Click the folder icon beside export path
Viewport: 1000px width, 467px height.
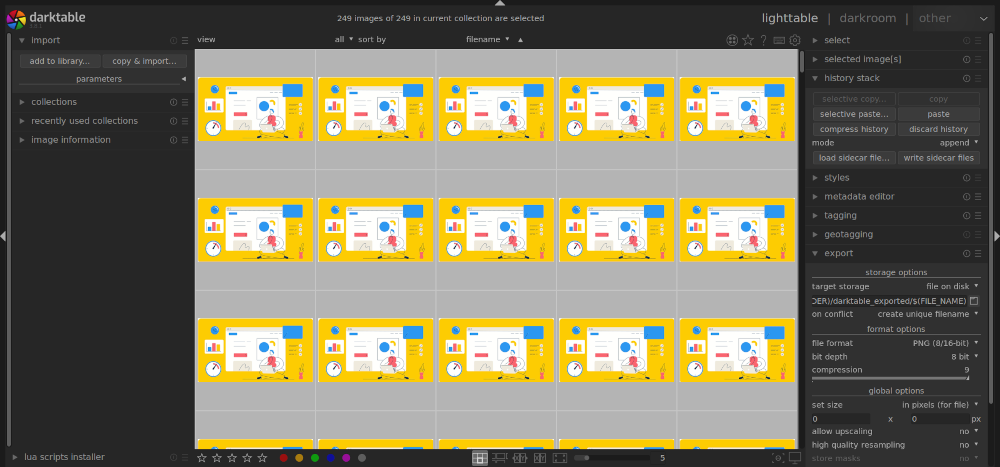(974, 300)
